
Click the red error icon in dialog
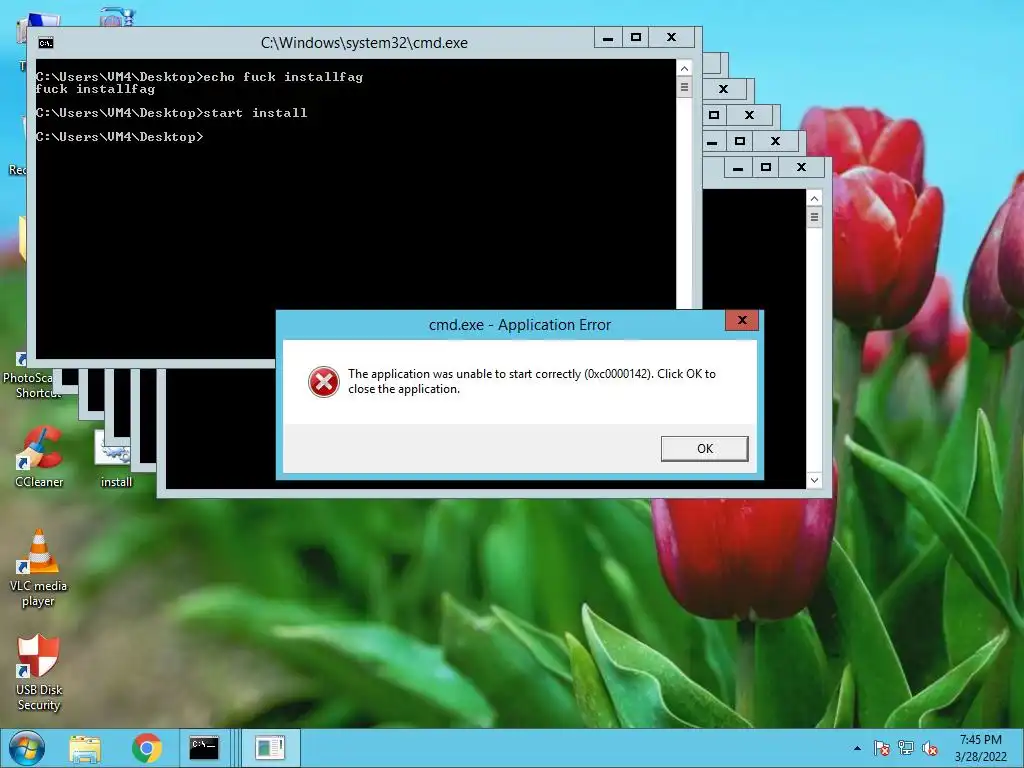tap(324, 382)
